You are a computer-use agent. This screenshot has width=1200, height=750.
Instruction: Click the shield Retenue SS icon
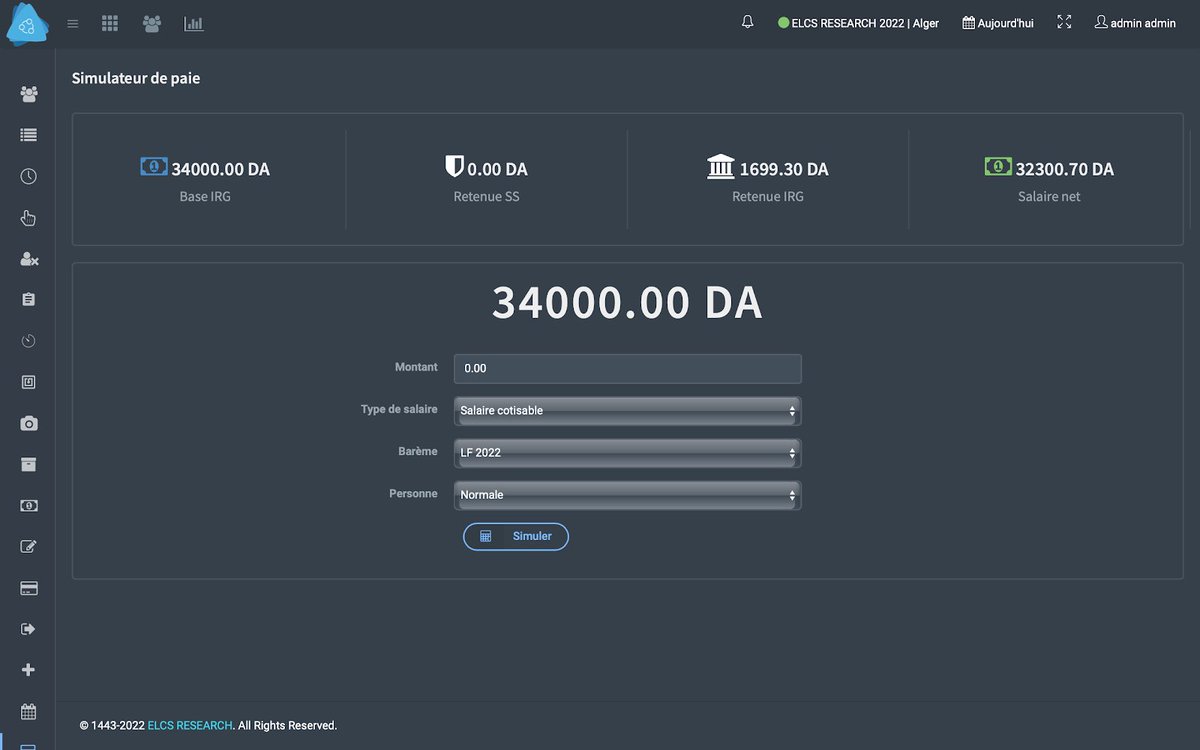tap(455, 166)
